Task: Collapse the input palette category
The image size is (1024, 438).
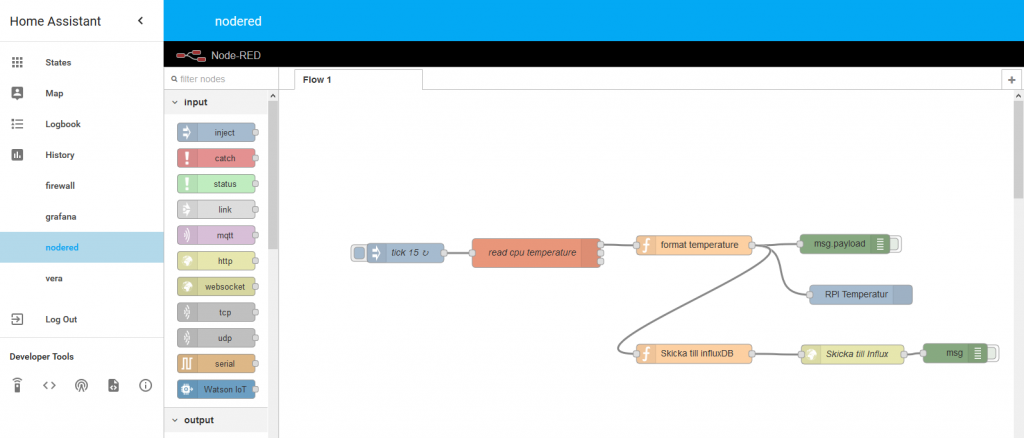Action: coord(216,102)
